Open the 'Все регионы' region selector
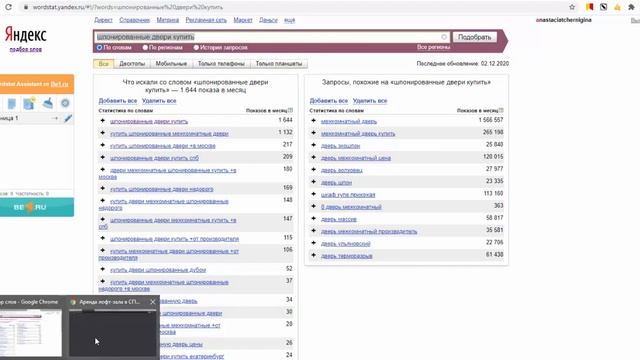 coord(433,47)
